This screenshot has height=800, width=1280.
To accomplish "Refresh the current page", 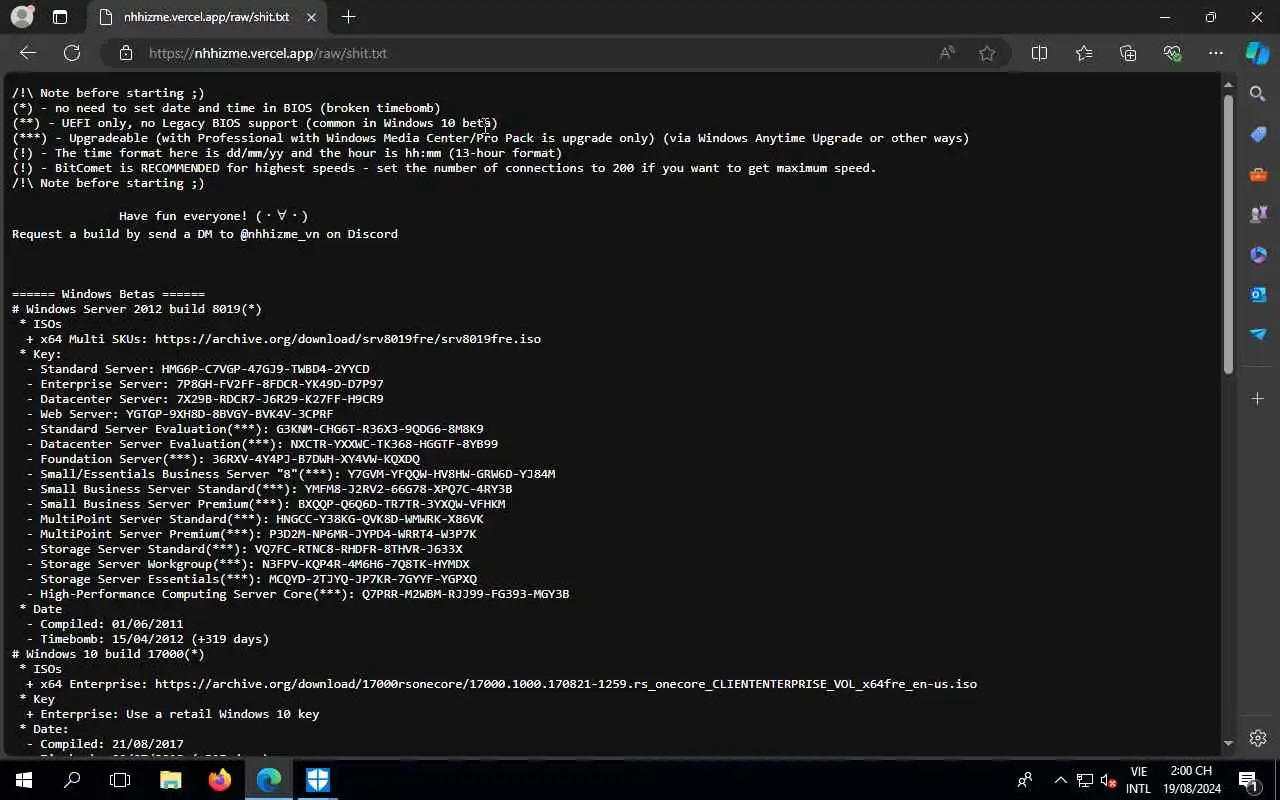I will pyautogui.click(x=72, y=53).
